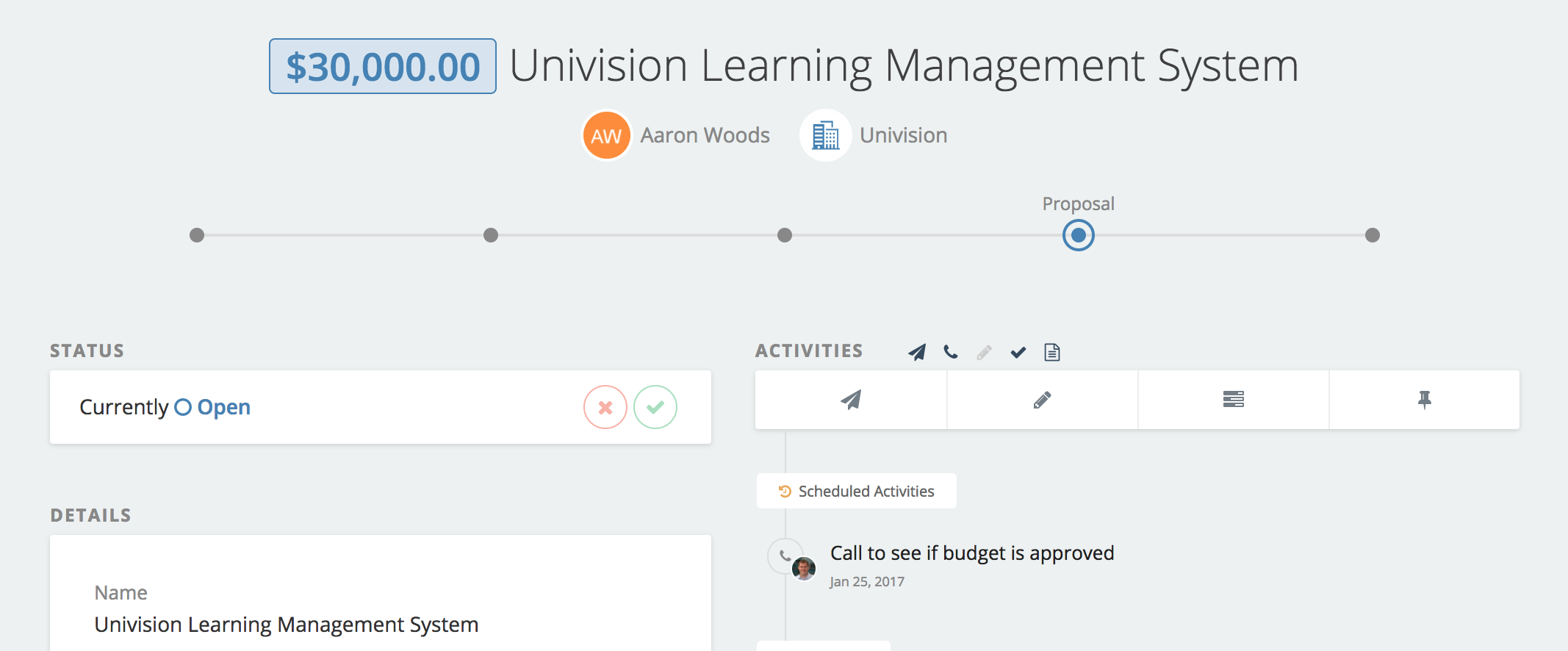Click the Name field value in Details
Viewport: 1568px width, 651px height.
[x=287, y=625]
